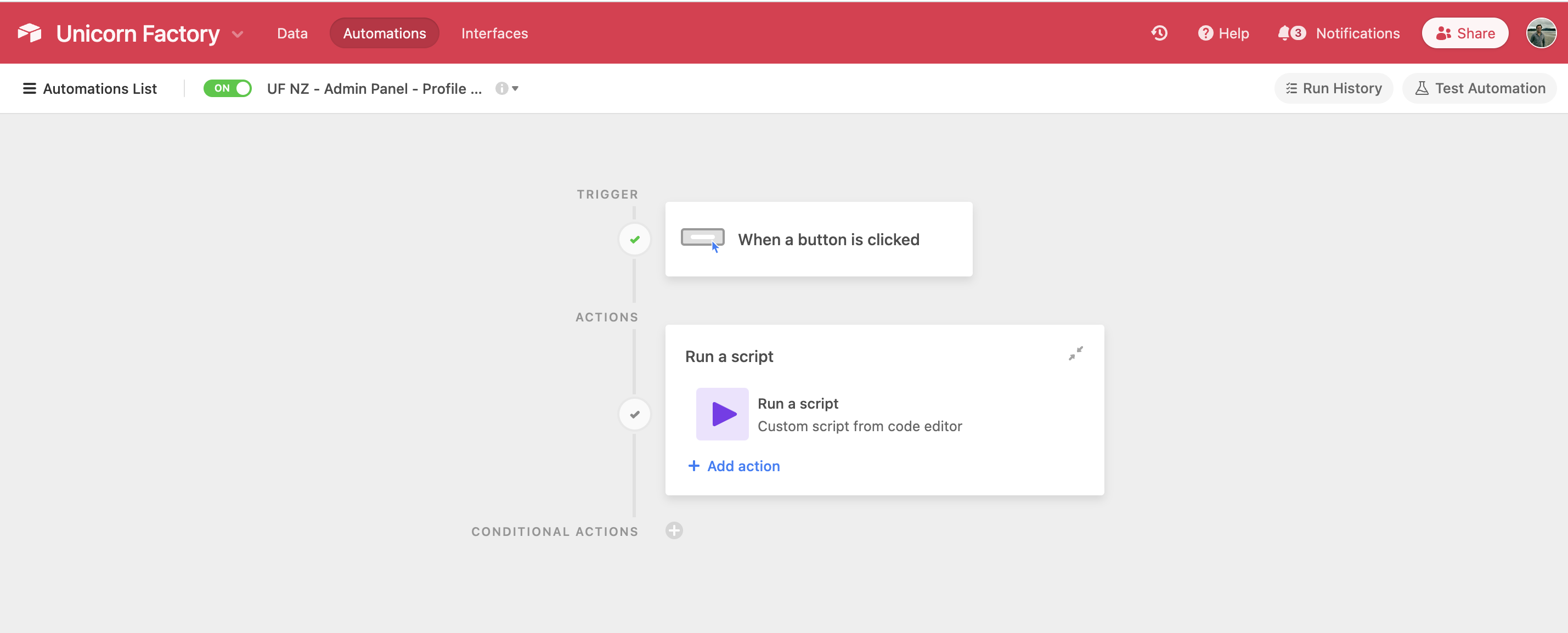Open the workspace dropdown next to Unicorn Factory

[238, 34]
